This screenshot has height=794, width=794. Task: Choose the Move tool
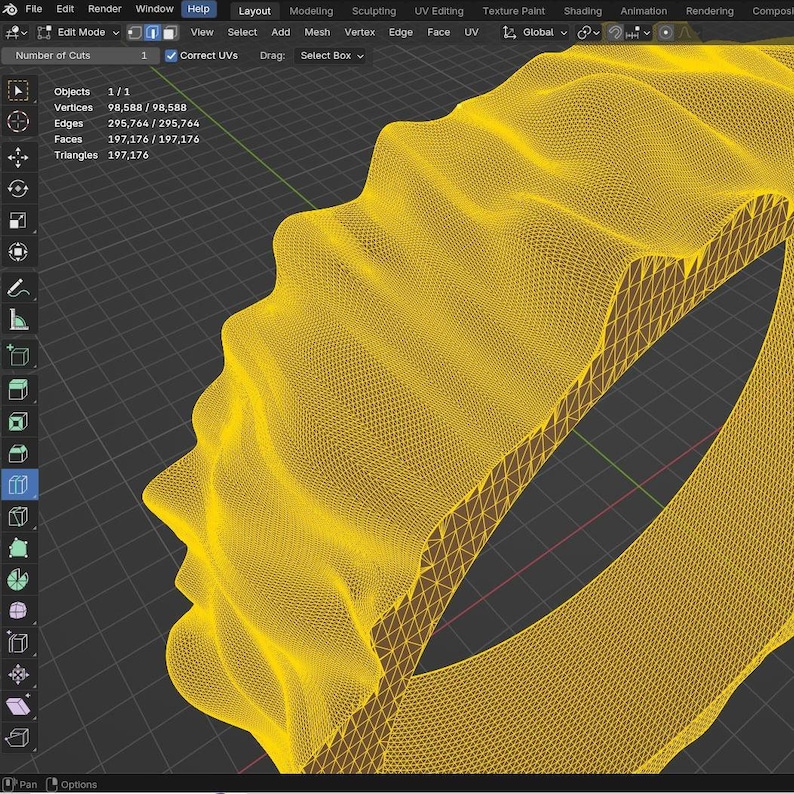18,157
